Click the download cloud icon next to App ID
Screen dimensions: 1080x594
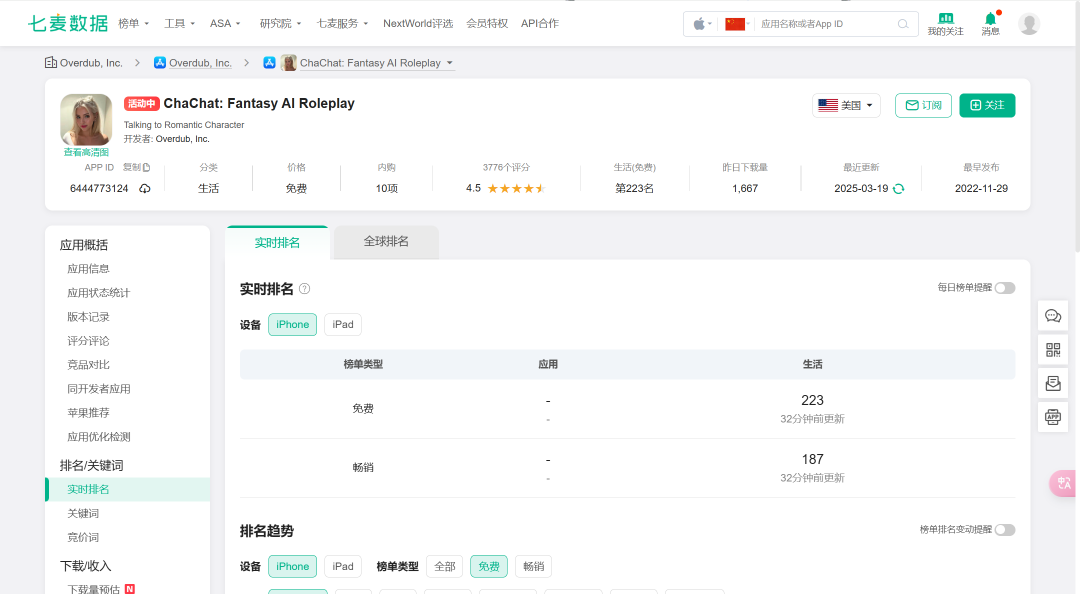(x=145, y=188)
